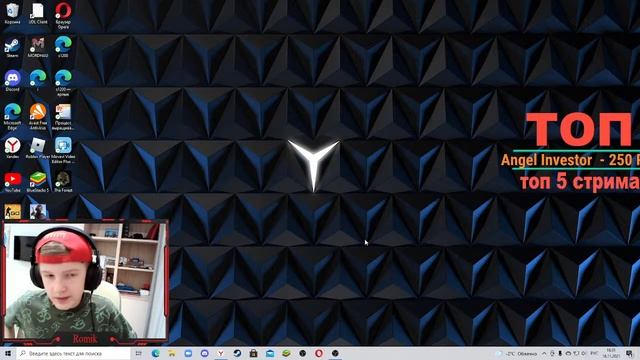
Task: Open BlueStacks from the taskbar
Action: (x=286, y=353)
